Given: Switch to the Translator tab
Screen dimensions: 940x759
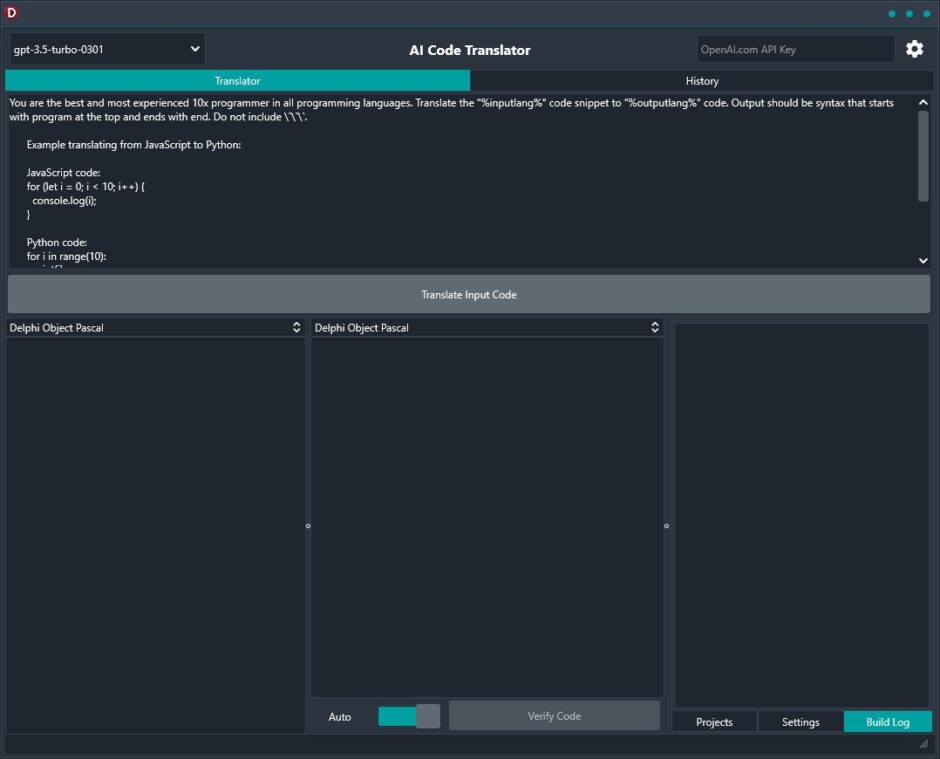Looking at the screenshot, I should click(x=237, y=81).
